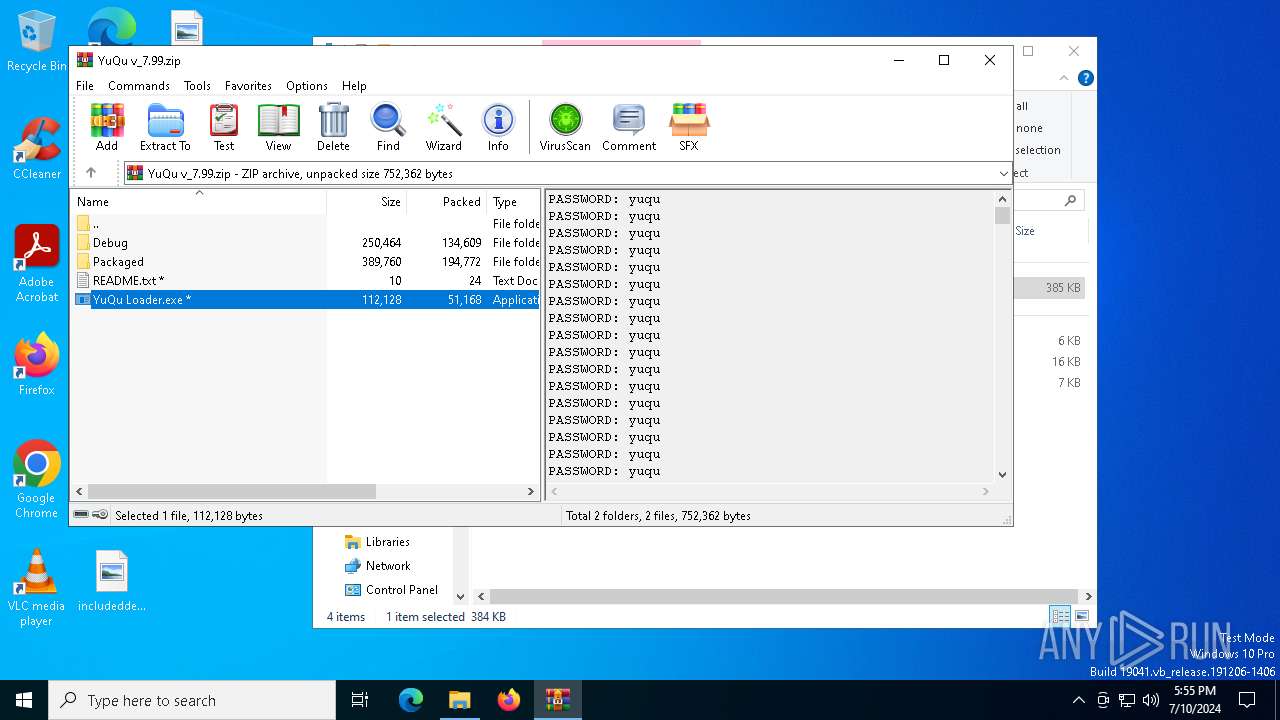Click the Delete trash icon
This screenshot has height=720, width=1280.
click(333, 127)
